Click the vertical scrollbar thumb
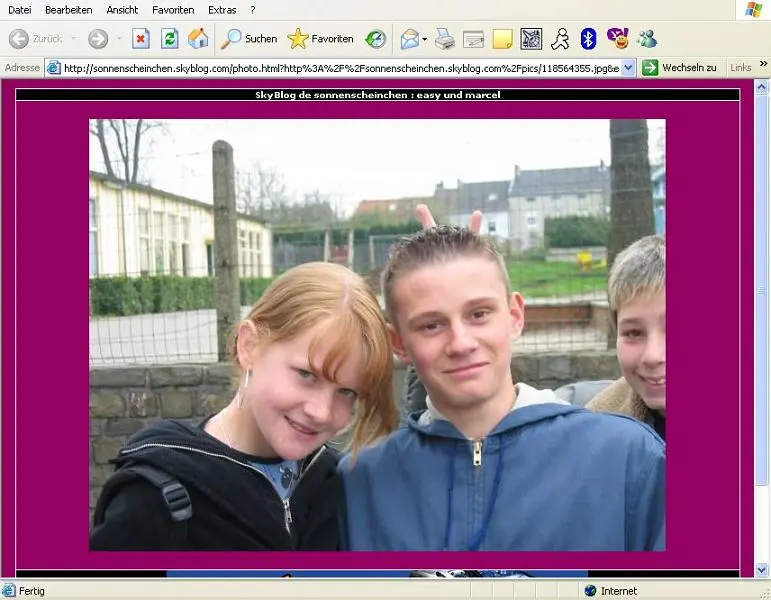This screenshot has width=771, height=600. [762, 290]
